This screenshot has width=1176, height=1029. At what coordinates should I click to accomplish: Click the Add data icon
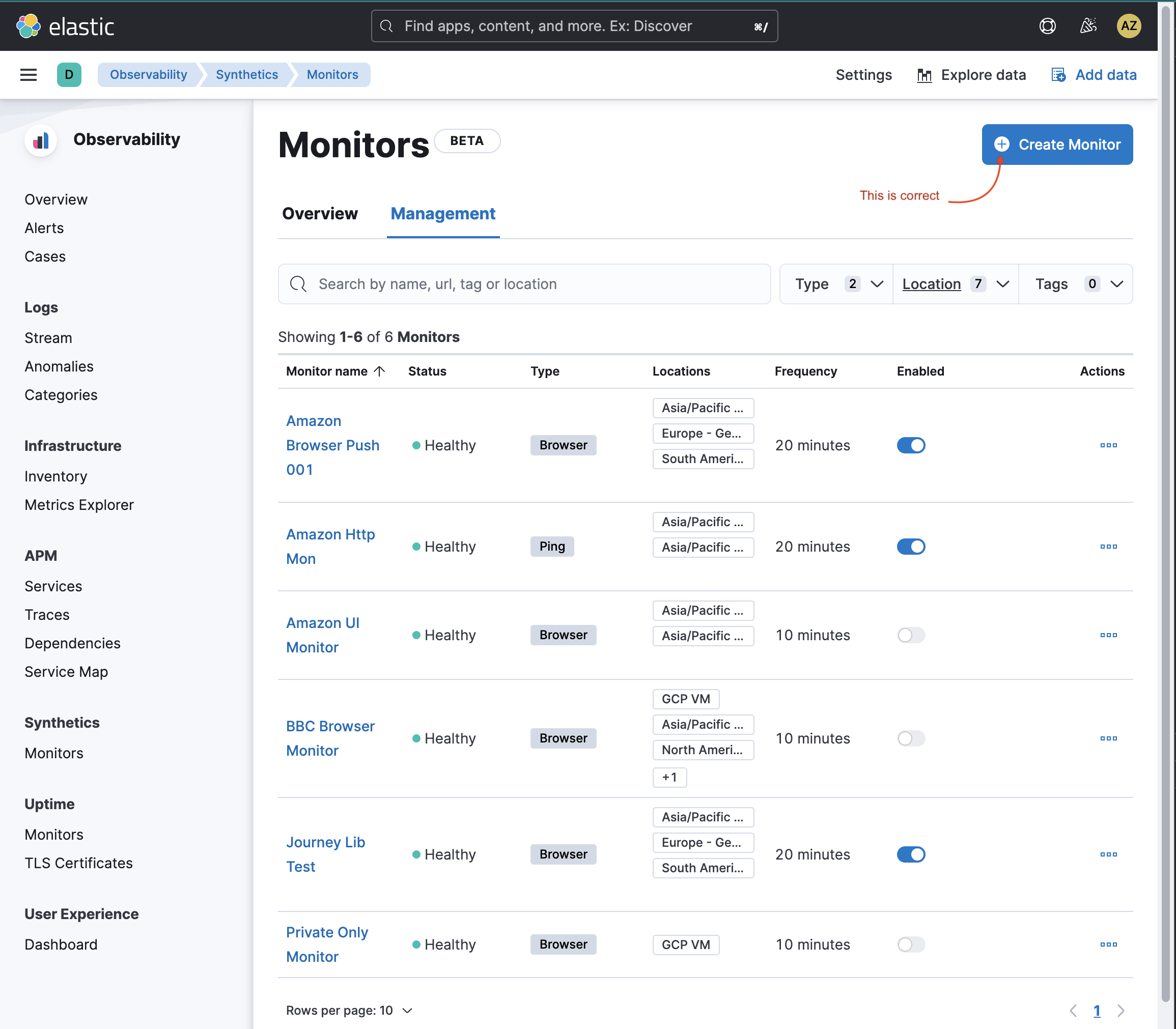pyautogui.click(x=1059, y=75)
